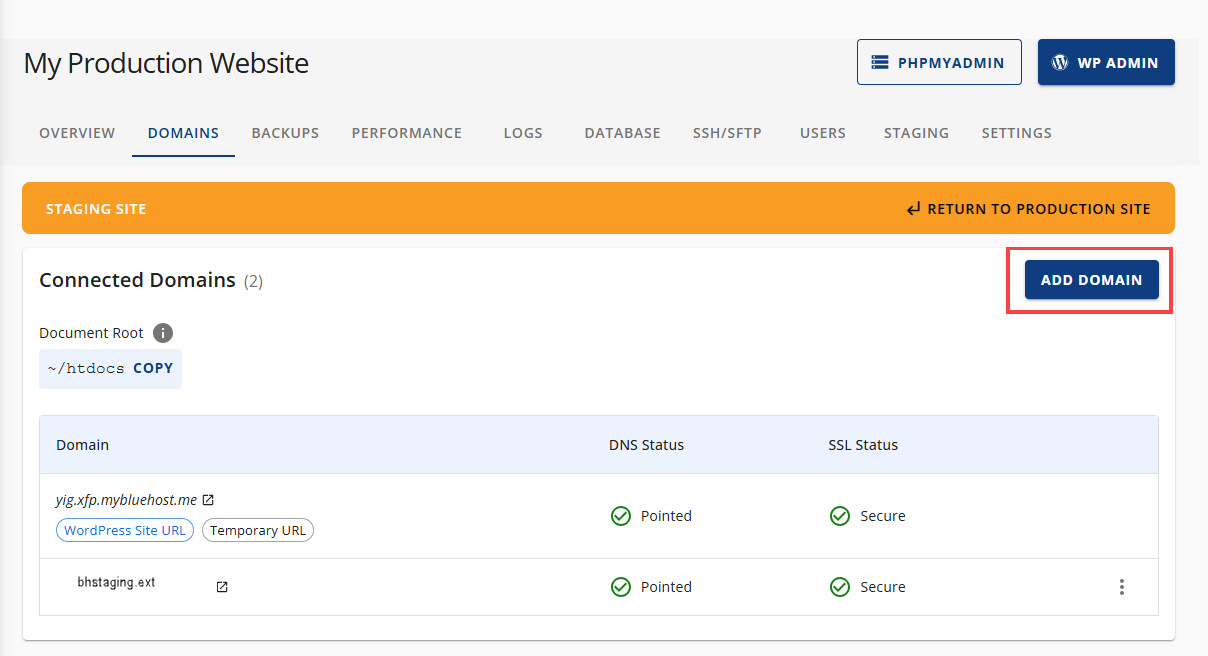Click the Document Root label
1208x656 pixels.
pyautogui.click(x=91, y=333)
